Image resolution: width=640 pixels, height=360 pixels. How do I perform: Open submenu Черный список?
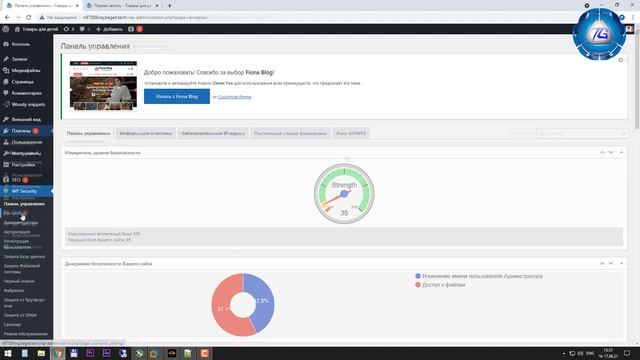(x=19, y=281)
